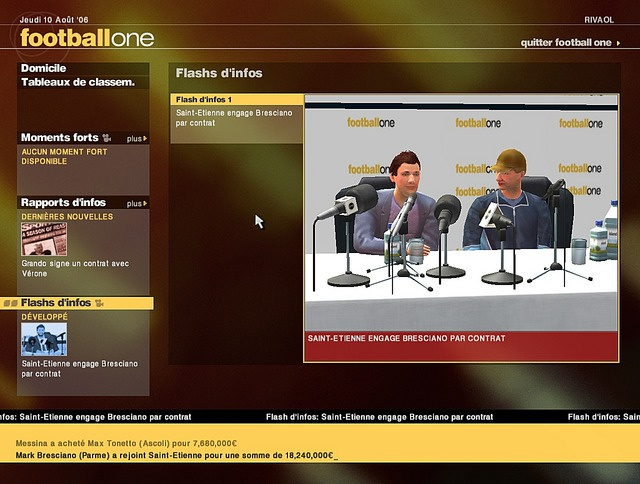Expand Rapports d'infos with plus link
Image resolution: width=640 pixels, height=484 pixels.
(x=137, y=204)
